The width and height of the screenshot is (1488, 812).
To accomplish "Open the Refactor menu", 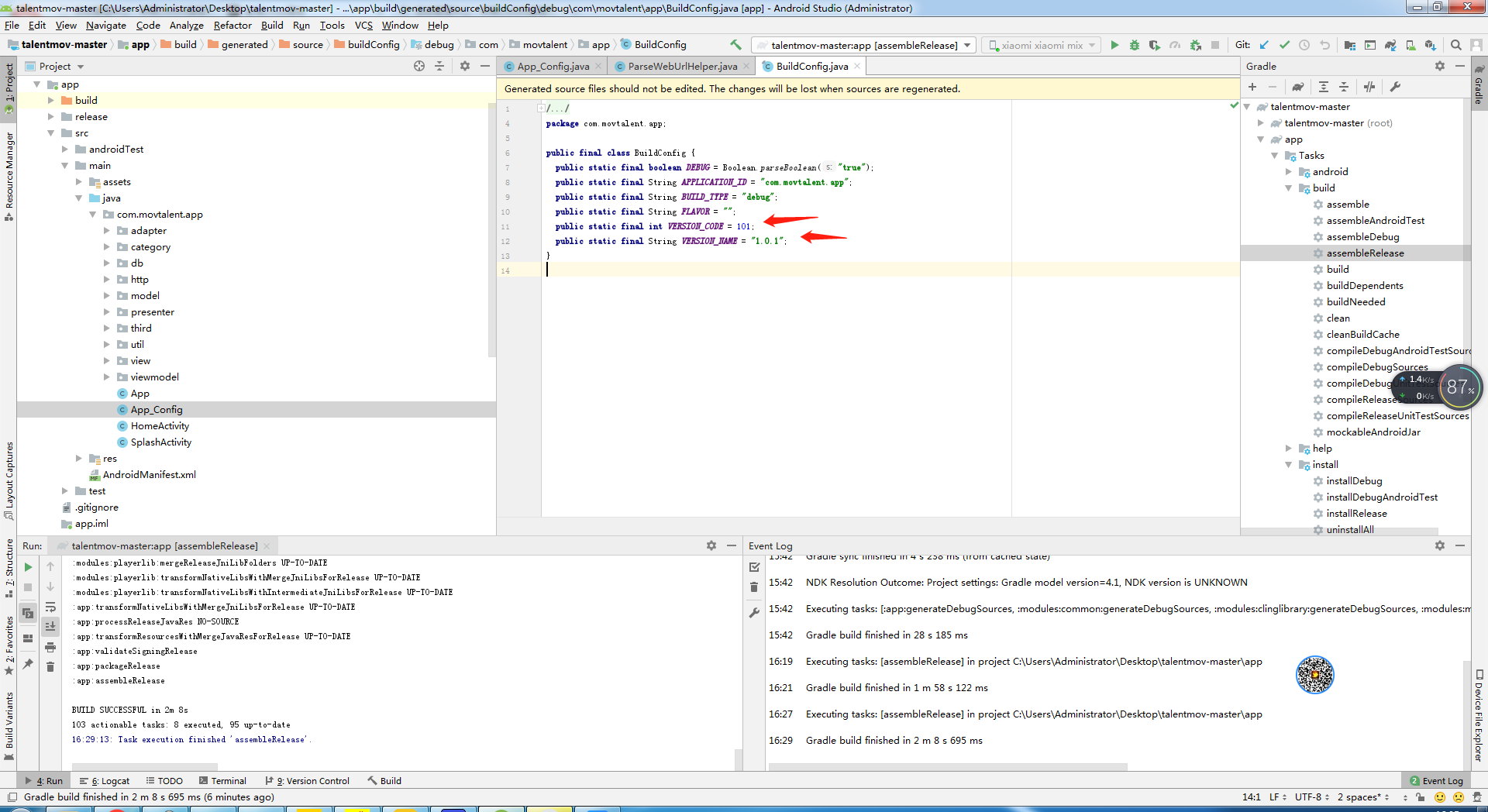I will tap(232, 25).
